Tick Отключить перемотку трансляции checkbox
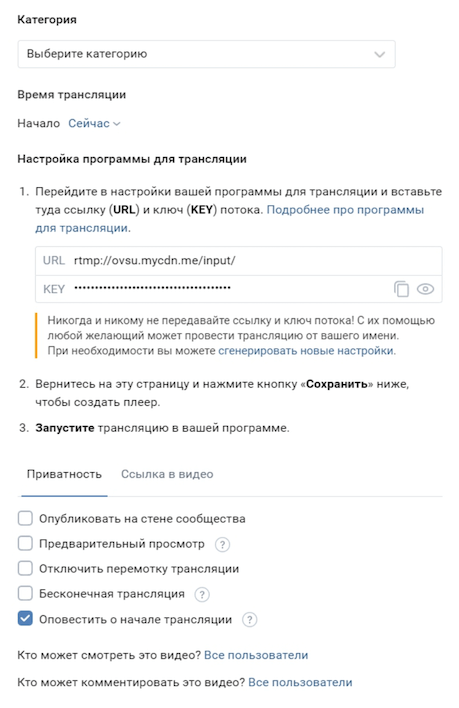This screenshot has height=708, width=459. pos(25,568)
